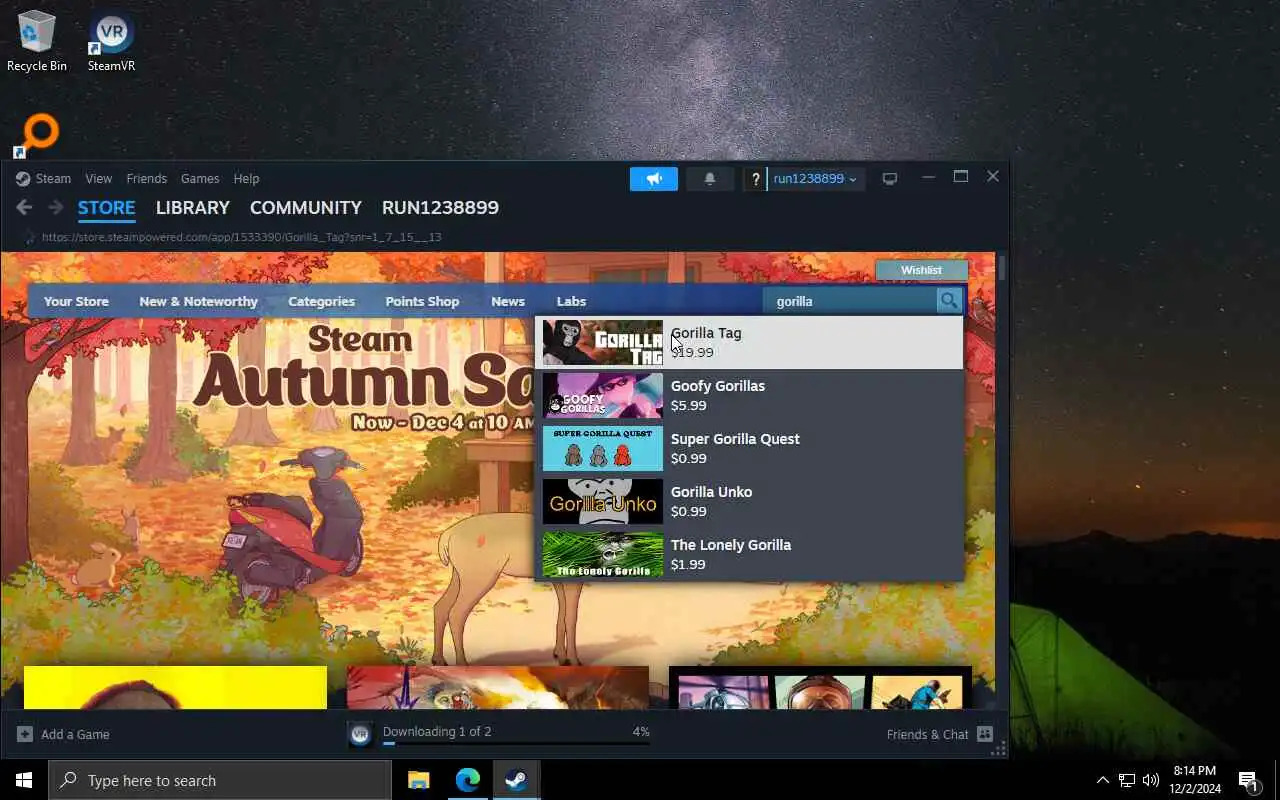
Task: Open the Steam menu
Action: coord(53,178)
